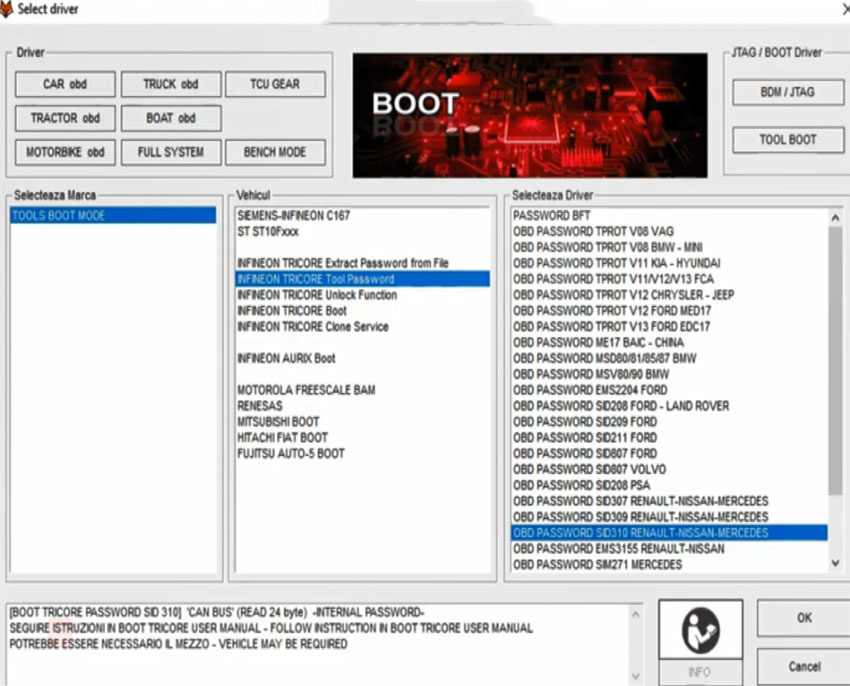Select TOOLS BOOT MODE in Marca list
Image resolution: width=850 pixels, height=686 pixels.
(x=113, y=216)
